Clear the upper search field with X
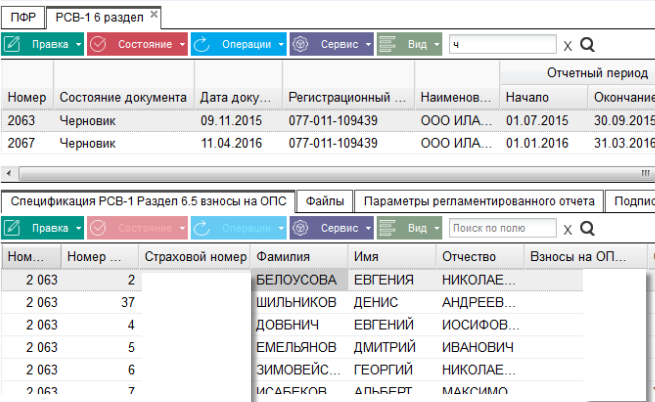The image size is (655, 402). point(567,46)
